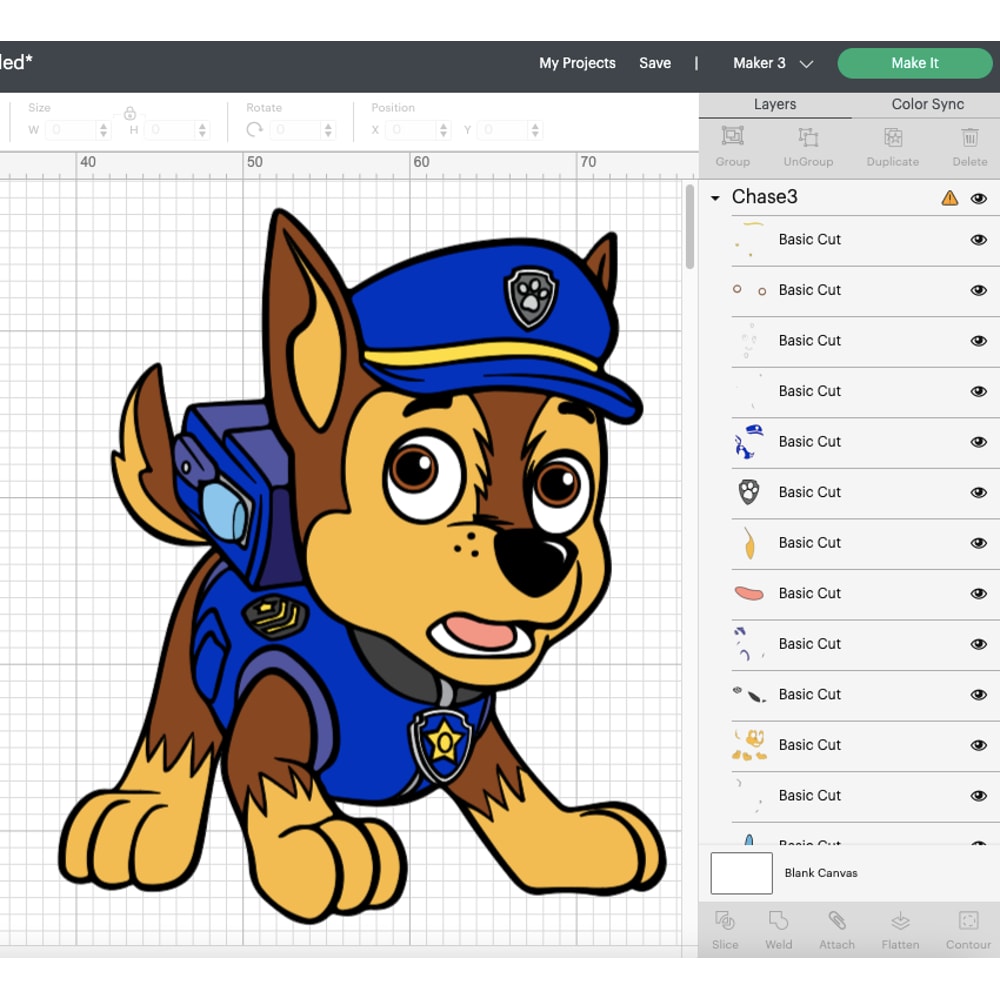This screenshot has height=1000, width=1000.
Task: Click the Duplicate icon in Layers panel
Action: (x=892, y=146)
